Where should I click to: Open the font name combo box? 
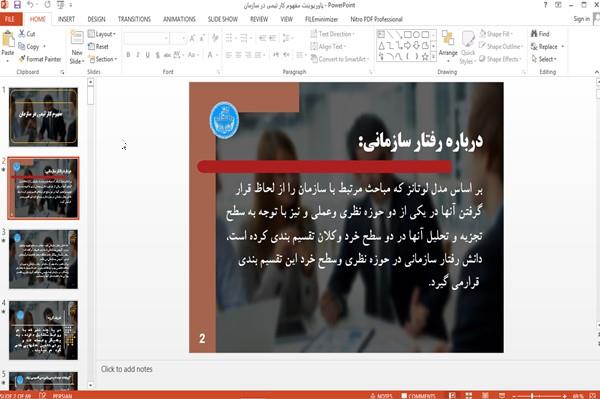(x=147, y=38)
